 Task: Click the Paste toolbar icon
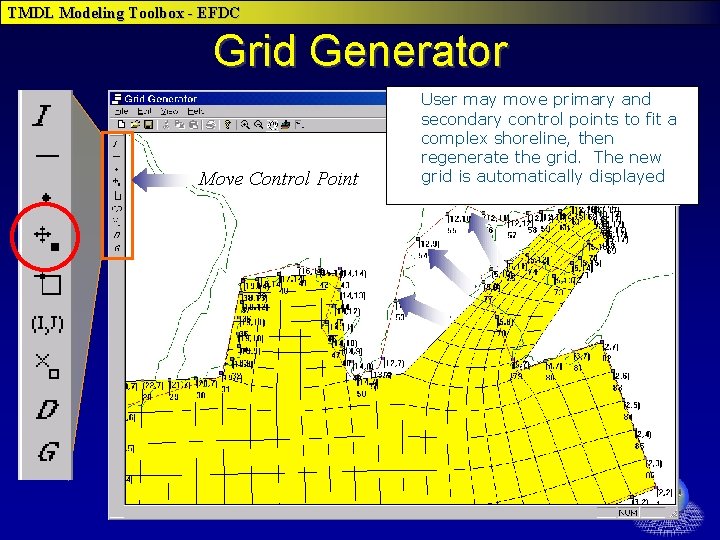pyautogui.click(x=194, y=124)
